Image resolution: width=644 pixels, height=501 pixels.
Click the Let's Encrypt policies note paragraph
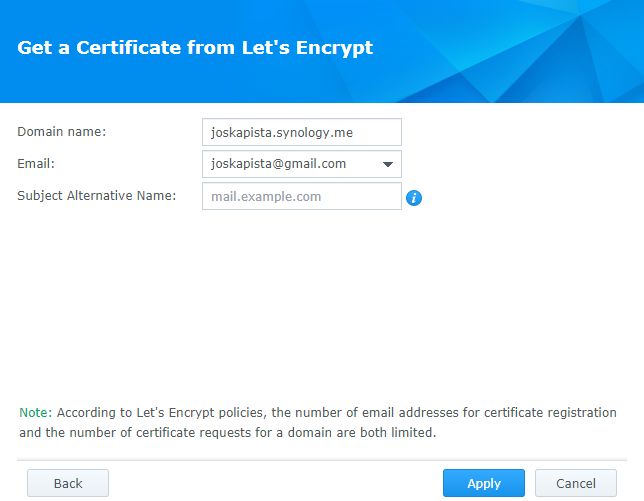(318, 422)
